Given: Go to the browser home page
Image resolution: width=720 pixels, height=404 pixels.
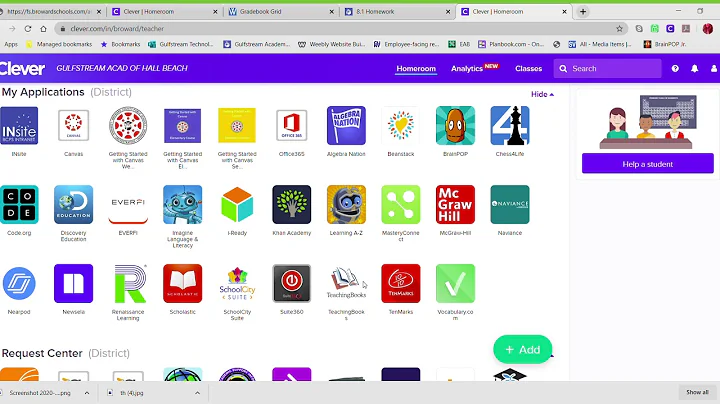Looking at the screenshot, I should tap(43, 28).
